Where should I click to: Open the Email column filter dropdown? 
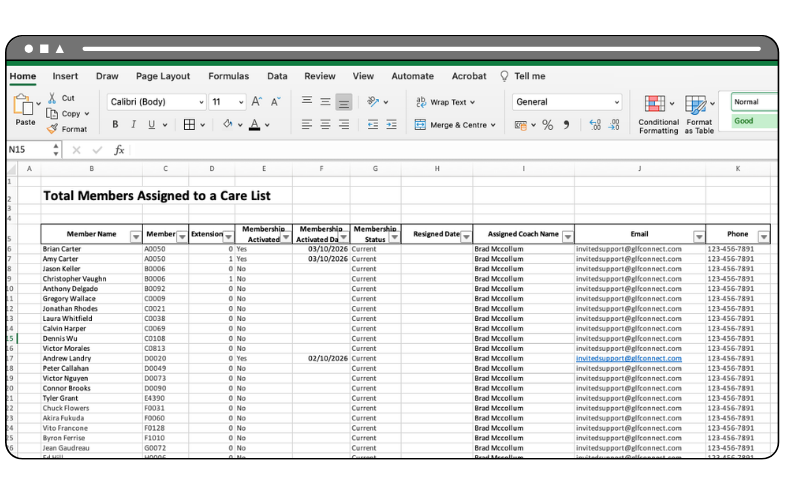(x=699, y=237)
